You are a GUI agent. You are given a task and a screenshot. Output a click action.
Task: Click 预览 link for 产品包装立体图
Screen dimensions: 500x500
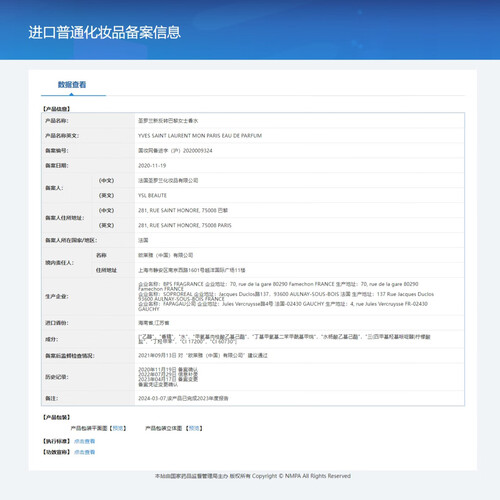194,428
